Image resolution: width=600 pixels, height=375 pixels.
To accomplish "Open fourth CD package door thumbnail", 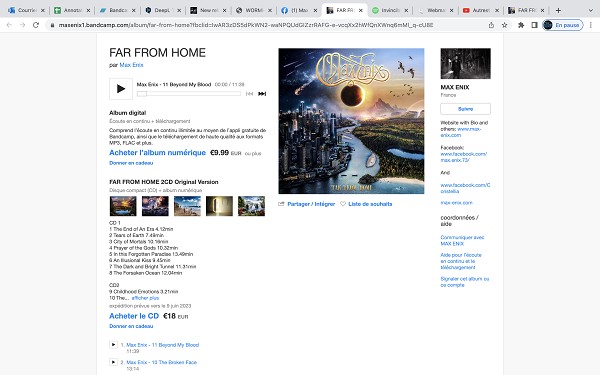I will point(219,206).
